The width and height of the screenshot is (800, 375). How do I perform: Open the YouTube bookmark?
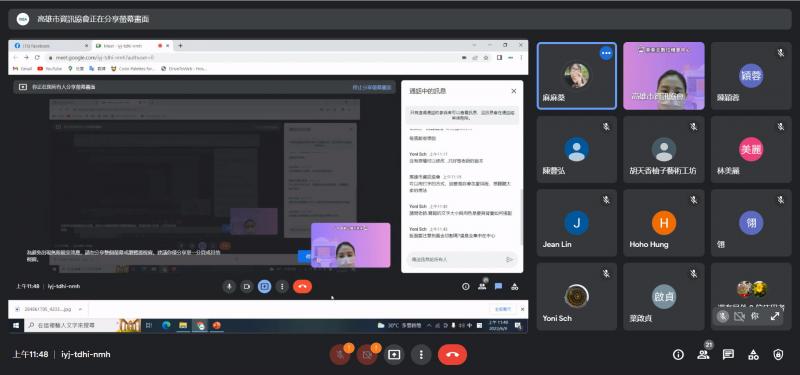tap(49, 68)
